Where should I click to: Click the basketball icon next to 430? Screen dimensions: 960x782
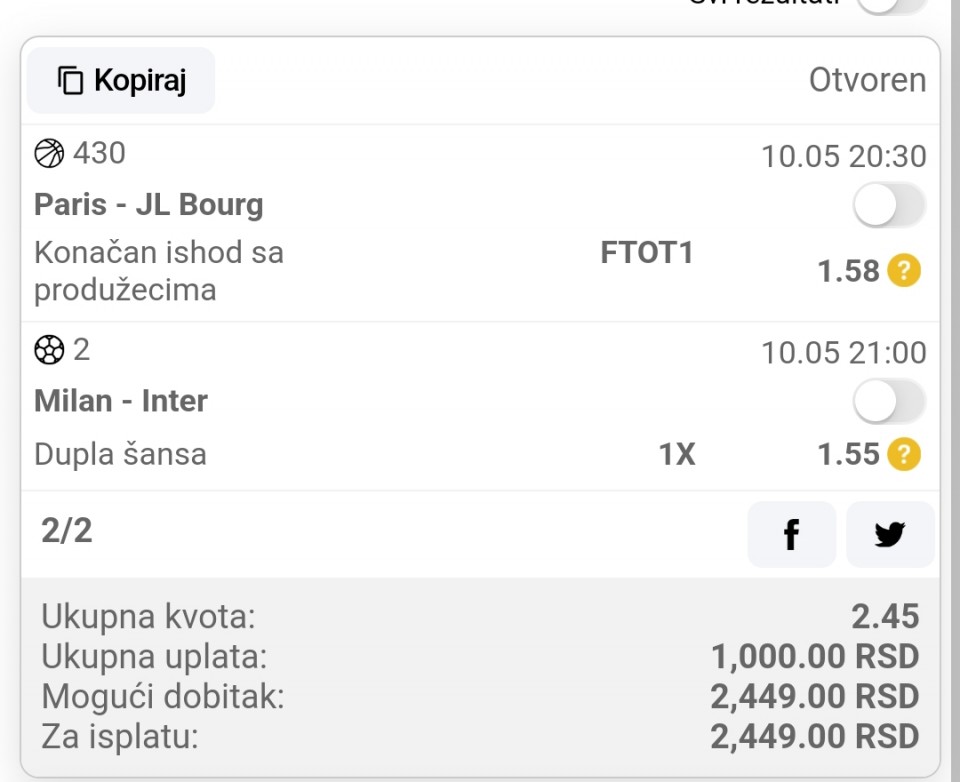49,153
